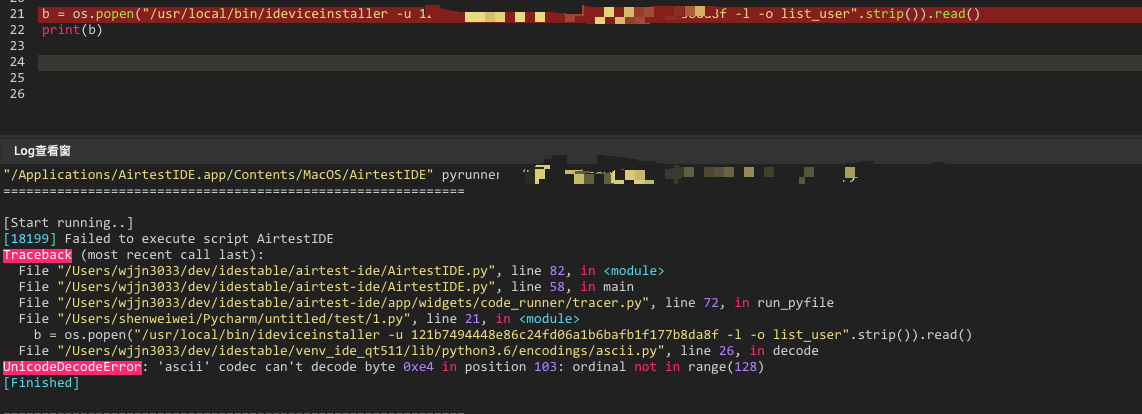Click the encodings/ascii.py line 26 entry
The image size is (1142, 414).
[x=419, y=351]
